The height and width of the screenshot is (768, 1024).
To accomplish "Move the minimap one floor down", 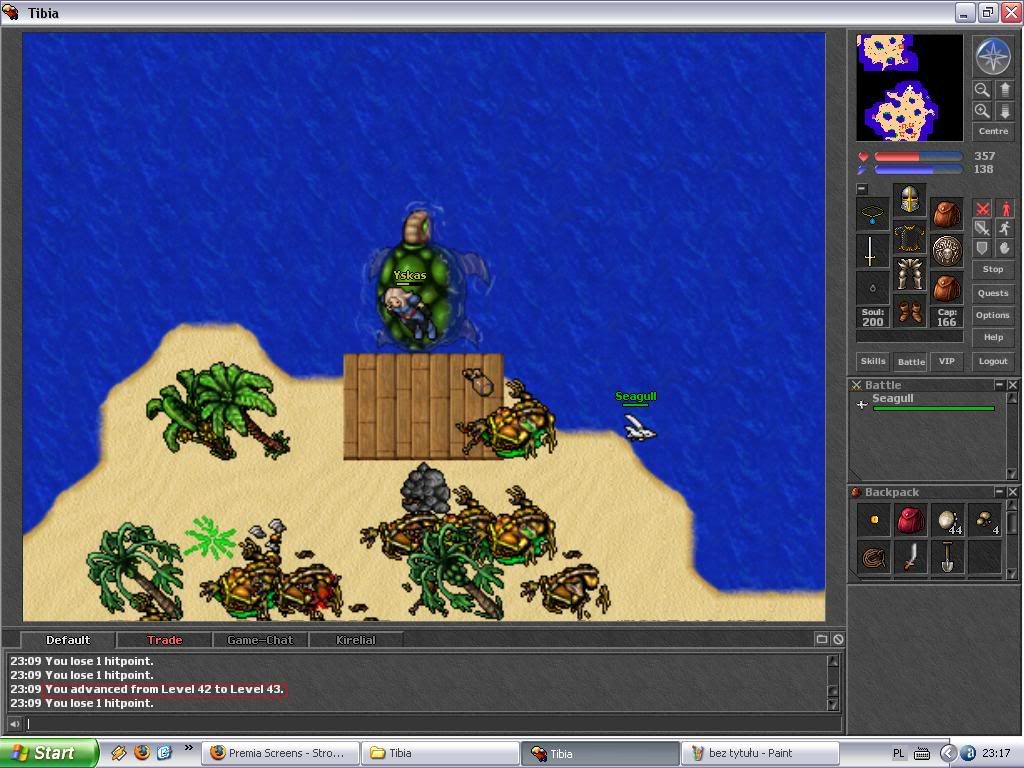I will click(x=1004, y=110).
